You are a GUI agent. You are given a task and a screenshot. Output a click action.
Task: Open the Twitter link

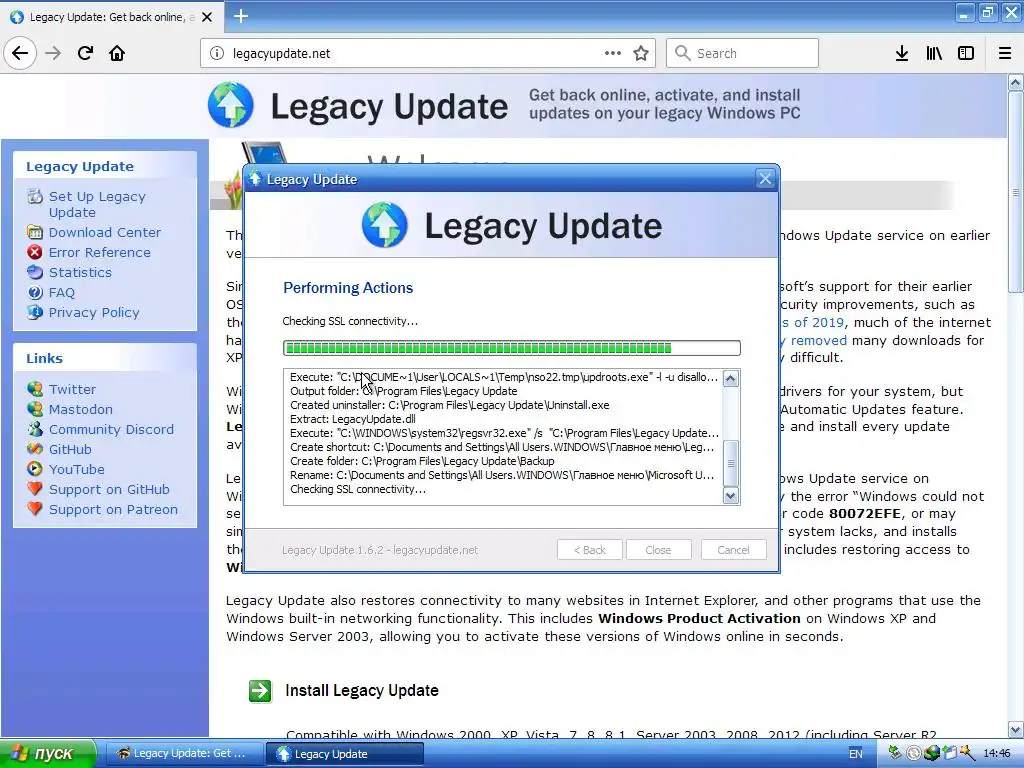click(x=72, y=389)
